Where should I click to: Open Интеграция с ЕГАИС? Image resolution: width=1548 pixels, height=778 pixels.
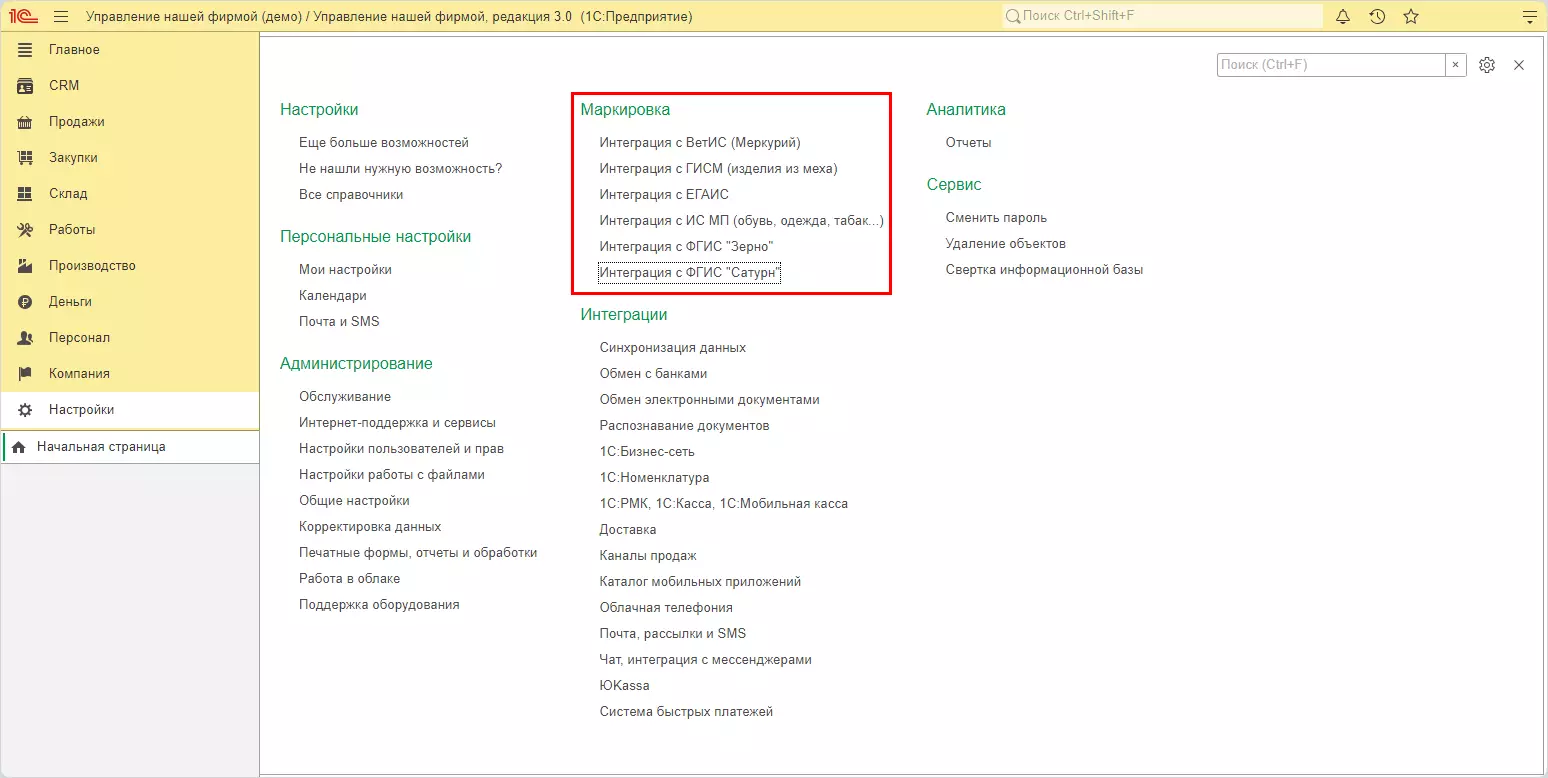coord(664,195)
